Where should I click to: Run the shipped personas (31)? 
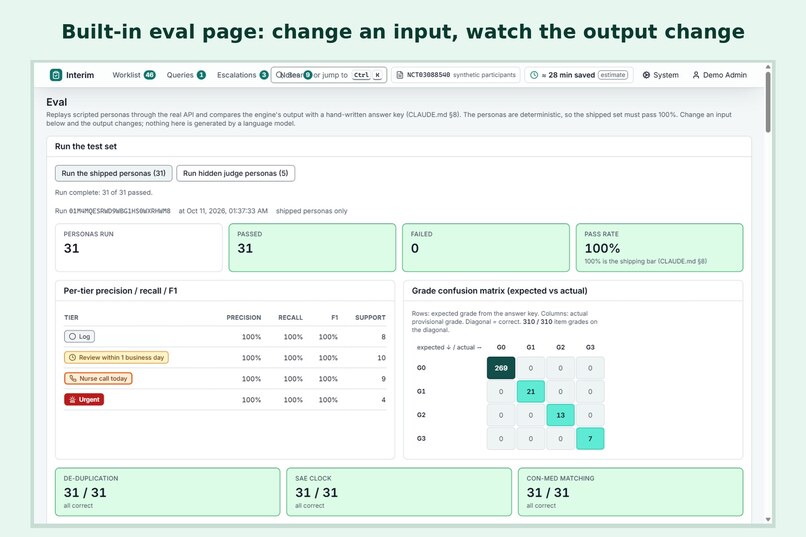click(x=114, y=174)
